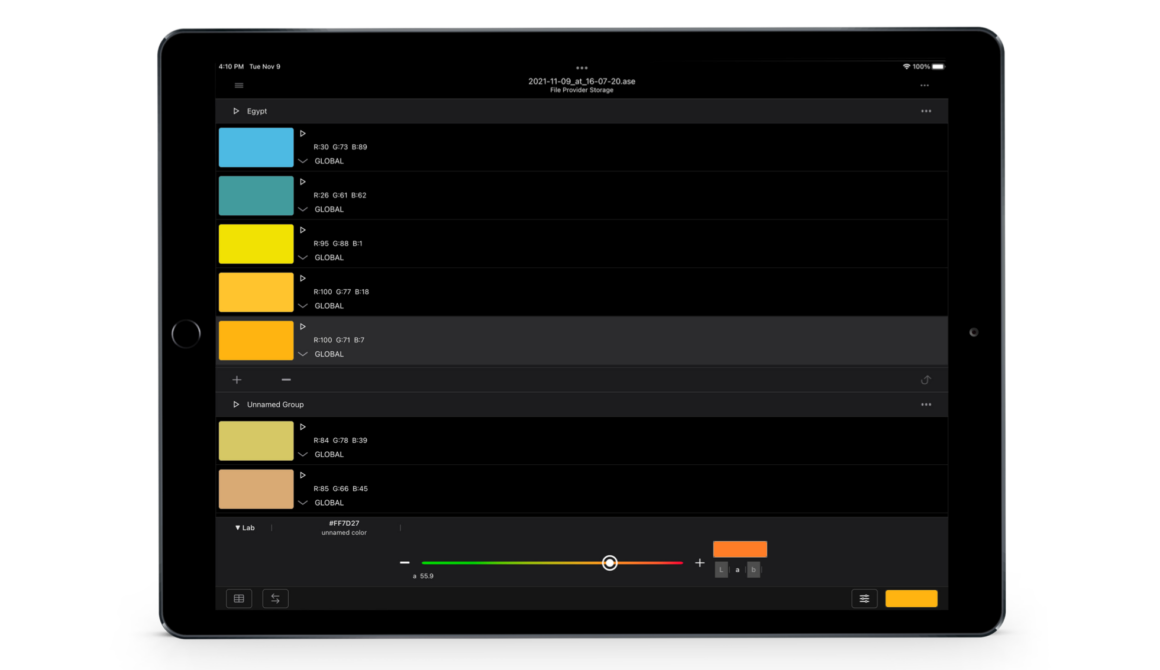Click the swap arrows icon

coord(274,598)
